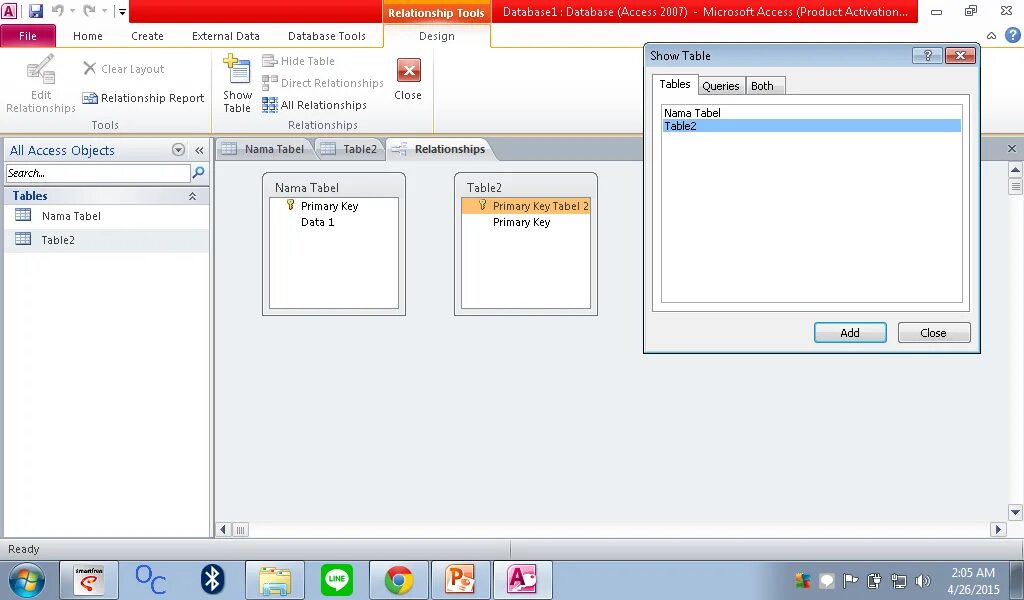This screenshot has height=600, width=1024.
Task: Open LINE from the taskbar
Action: click(x=337, y=580)
